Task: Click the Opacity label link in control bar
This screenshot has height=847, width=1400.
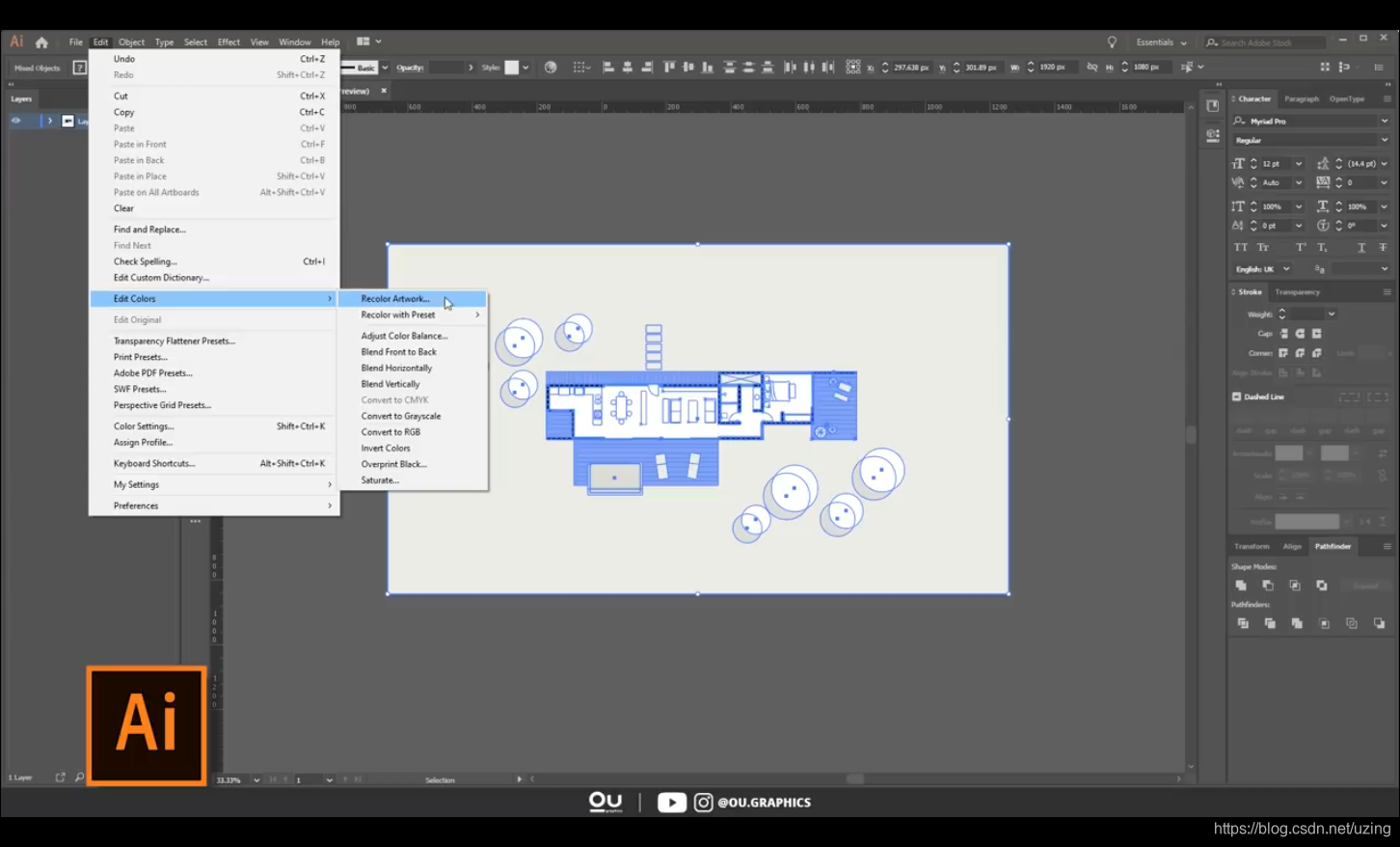Action: pos(410,68)
